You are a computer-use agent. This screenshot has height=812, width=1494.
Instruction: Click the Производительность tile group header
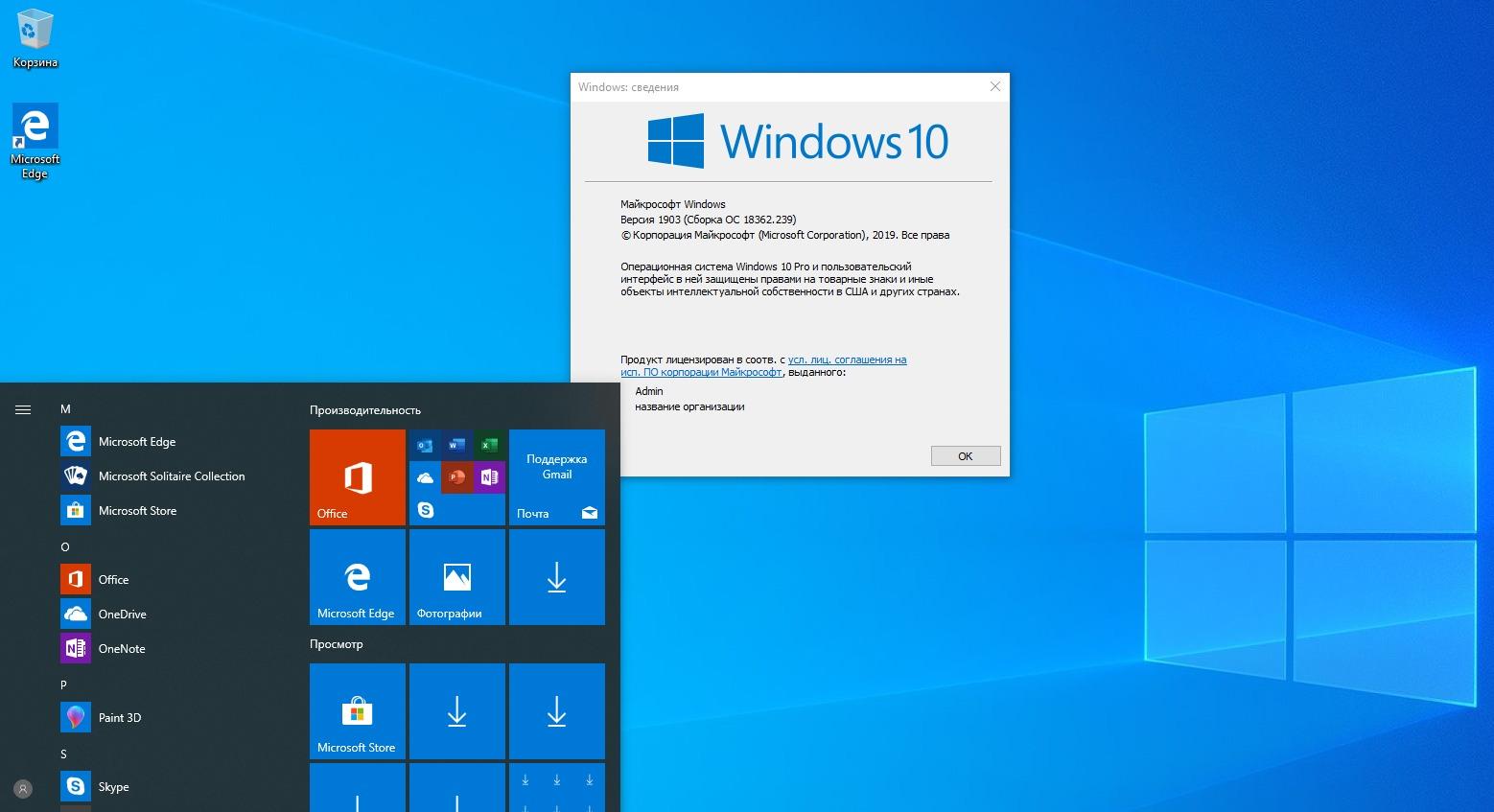(365, 410)
